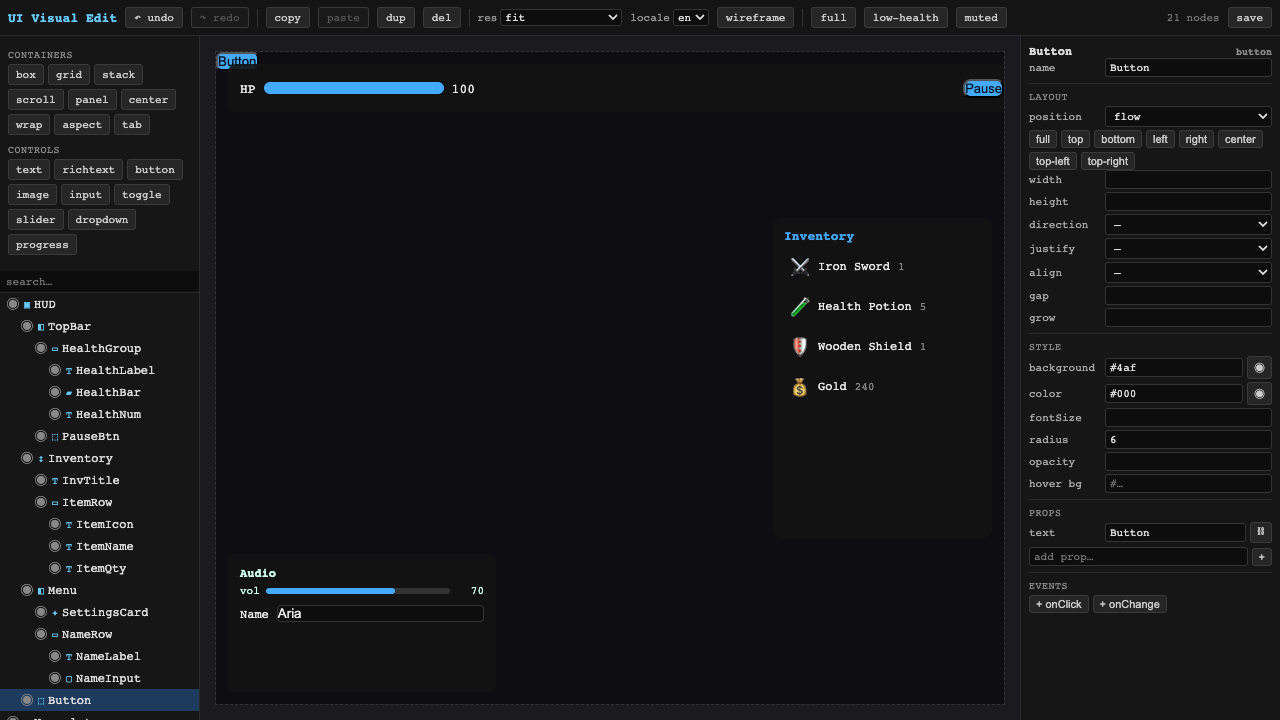Toggle visibility of the PauseBtn node
The image size is (1280, 720).
(41, 436)
